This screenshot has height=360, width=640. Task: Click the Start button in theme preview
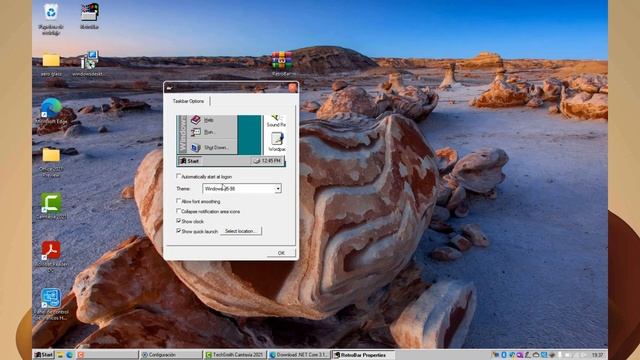click(x=190, y=161)
